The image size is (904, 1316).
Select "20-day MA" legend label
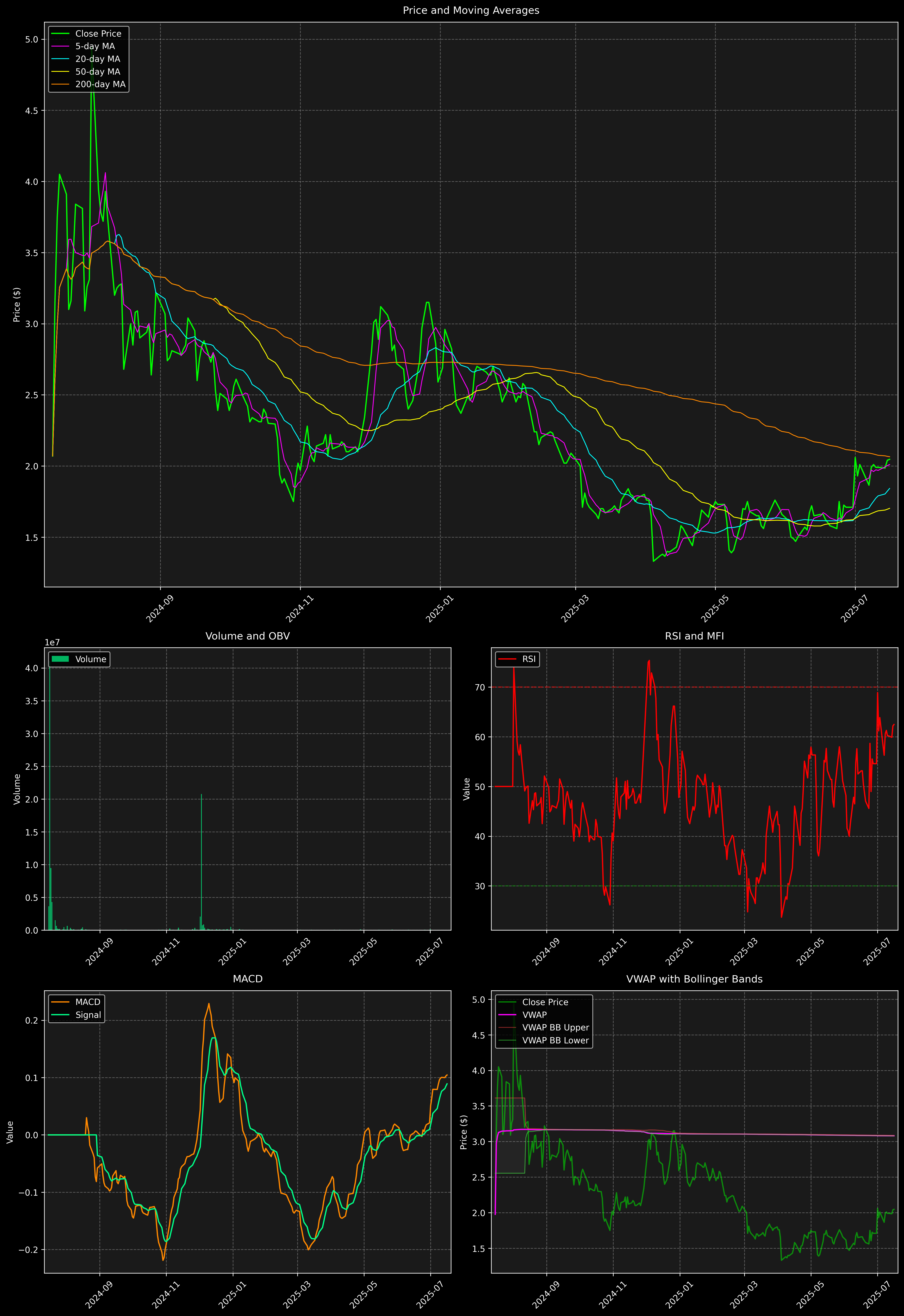98,59
